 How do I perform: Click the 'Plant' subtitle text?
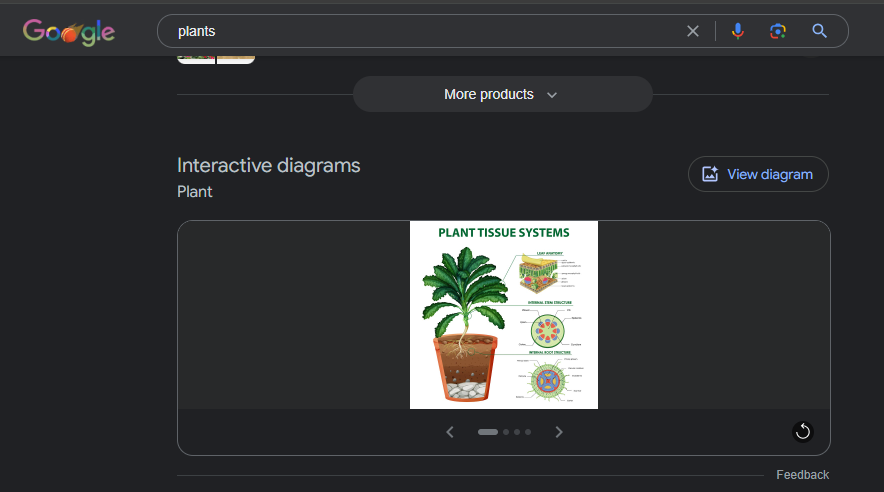coord(195,192)
